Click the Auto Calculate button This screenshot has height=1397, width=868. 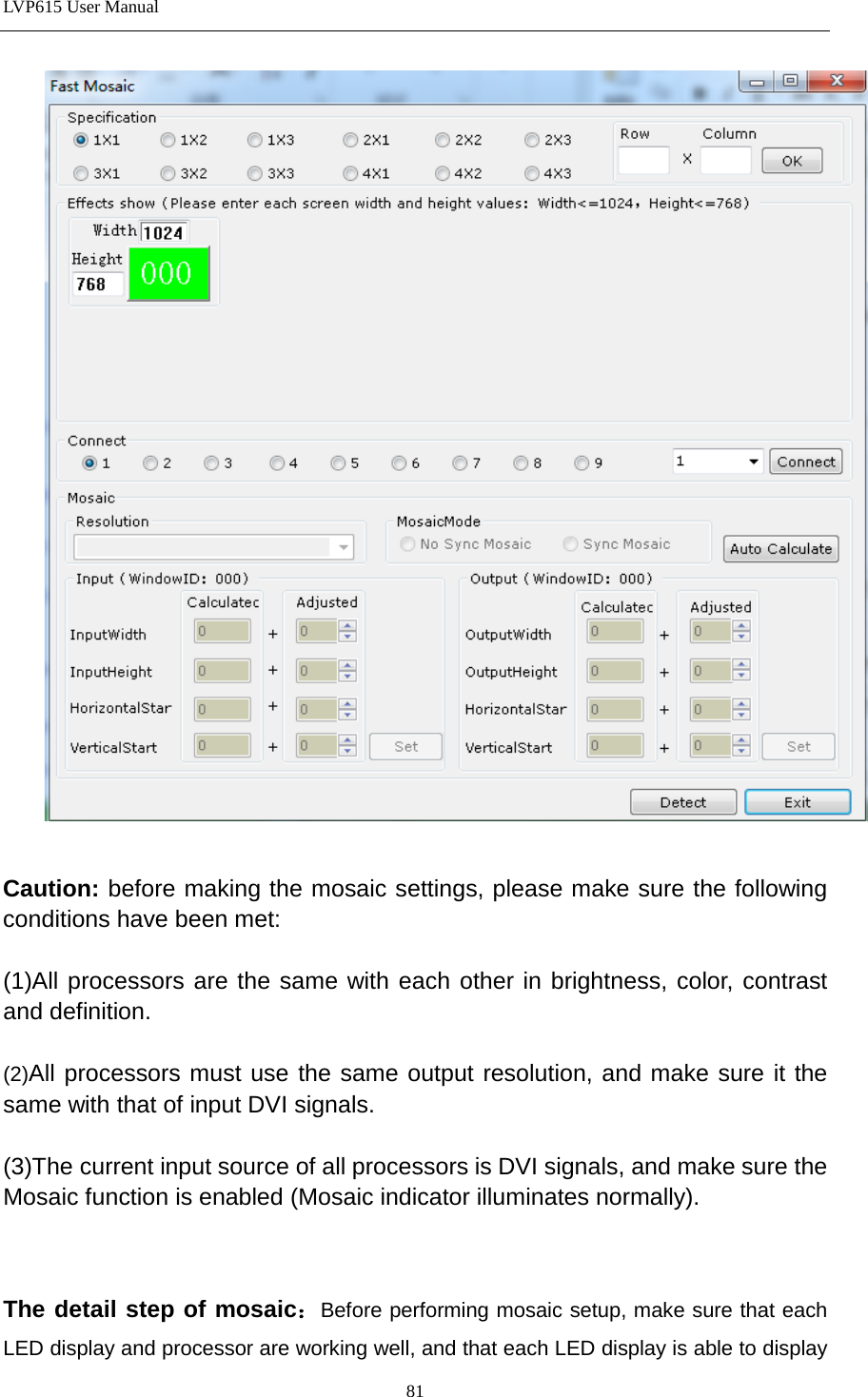point(780,549)
